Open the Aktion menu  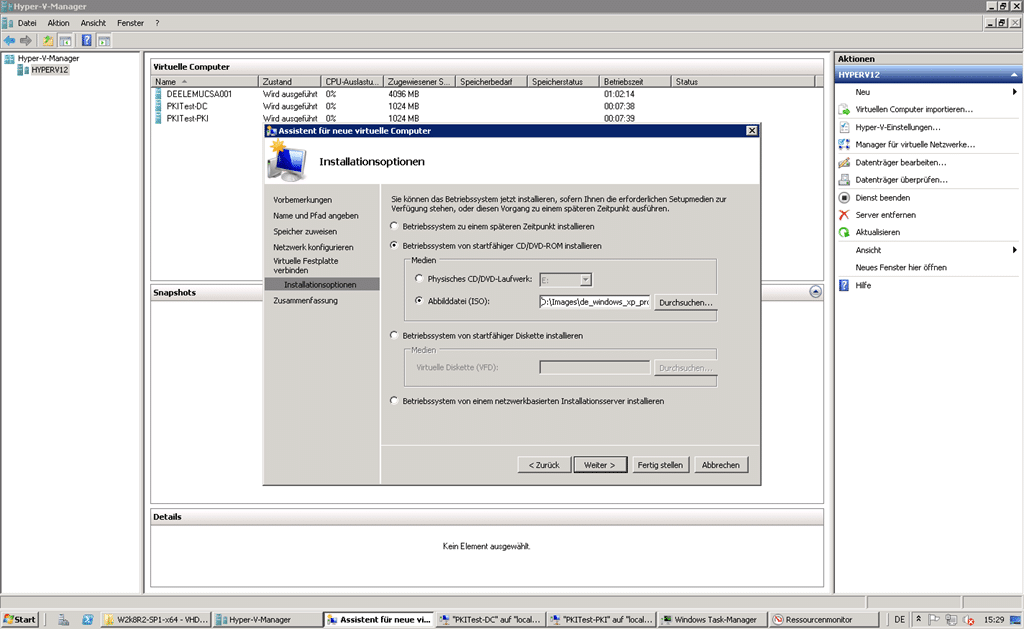[58, 23]
